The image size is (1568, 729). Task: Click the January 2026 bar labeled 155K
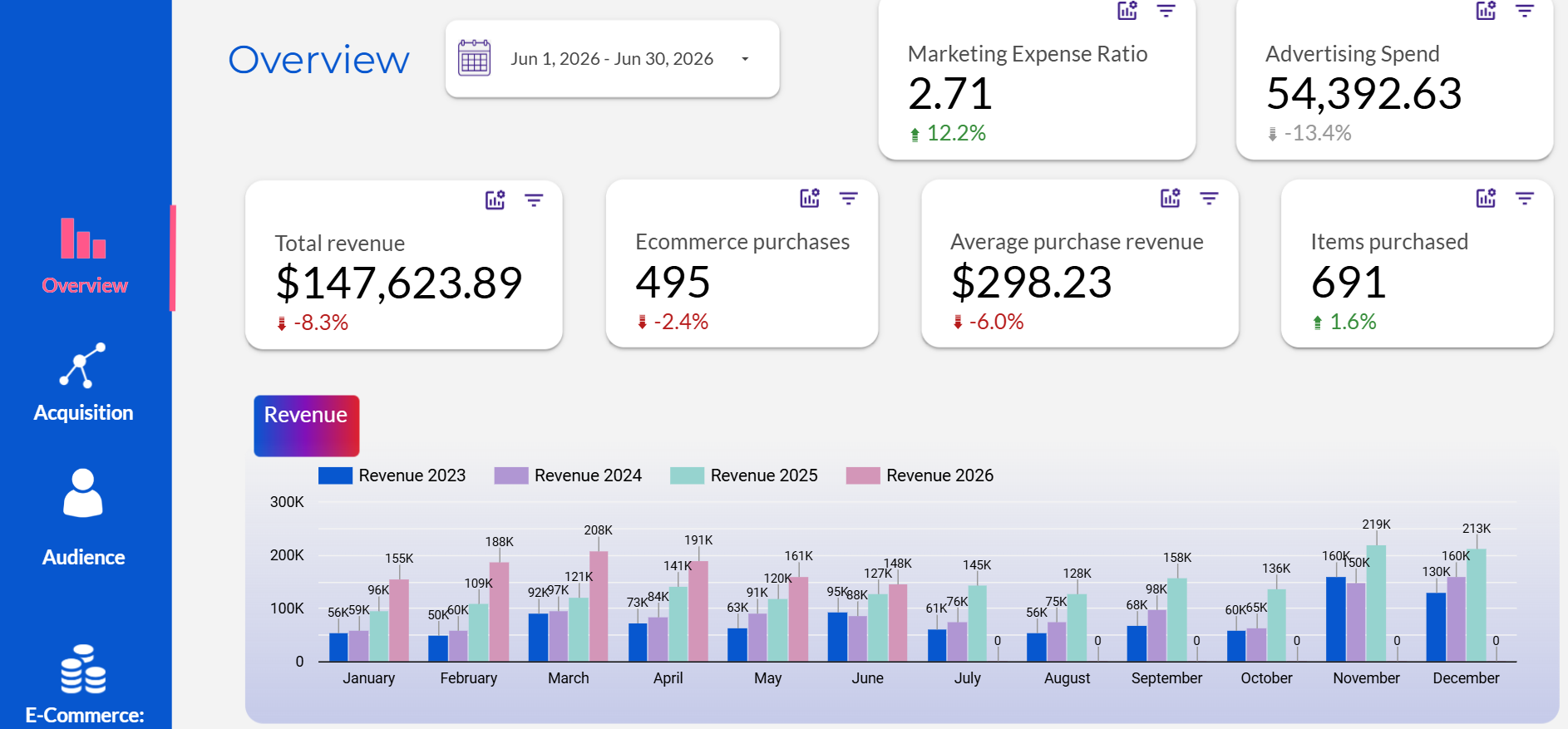pos(399,621)
